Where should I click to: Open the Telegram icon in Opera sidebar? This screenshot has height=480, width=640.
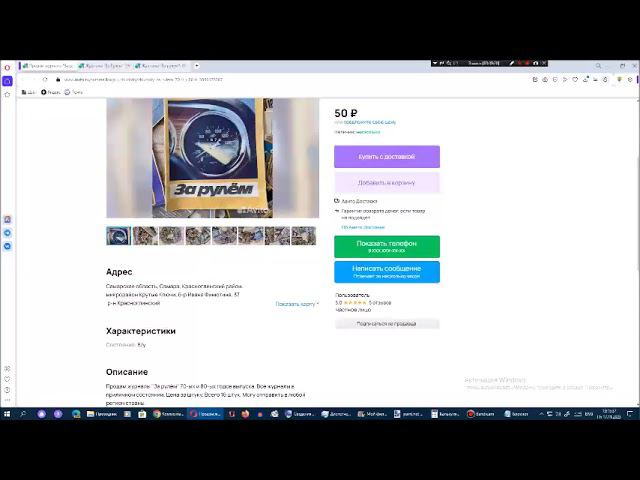pyautogui.click(x=7, y=233)
